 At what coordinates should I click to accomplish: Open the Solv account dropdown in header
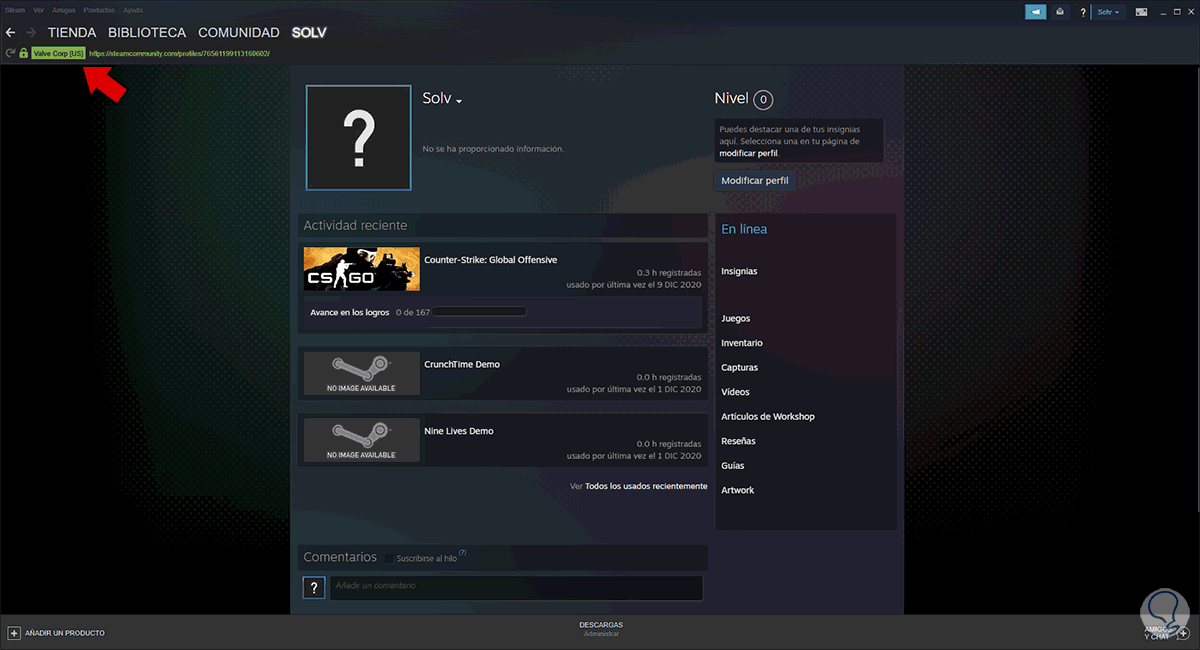tap(1109, 12)
